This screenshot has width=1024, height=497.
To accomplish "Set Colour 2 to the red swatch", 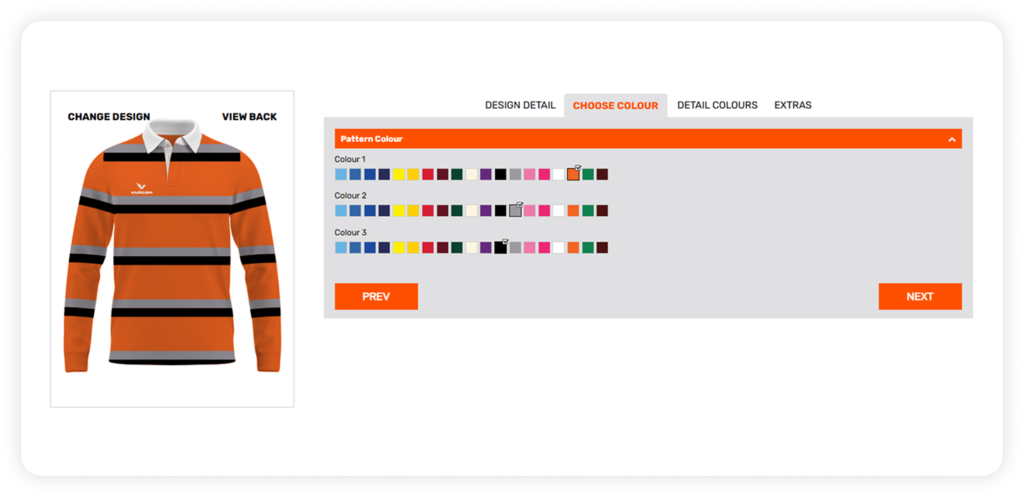I will [x=428, y=211].
